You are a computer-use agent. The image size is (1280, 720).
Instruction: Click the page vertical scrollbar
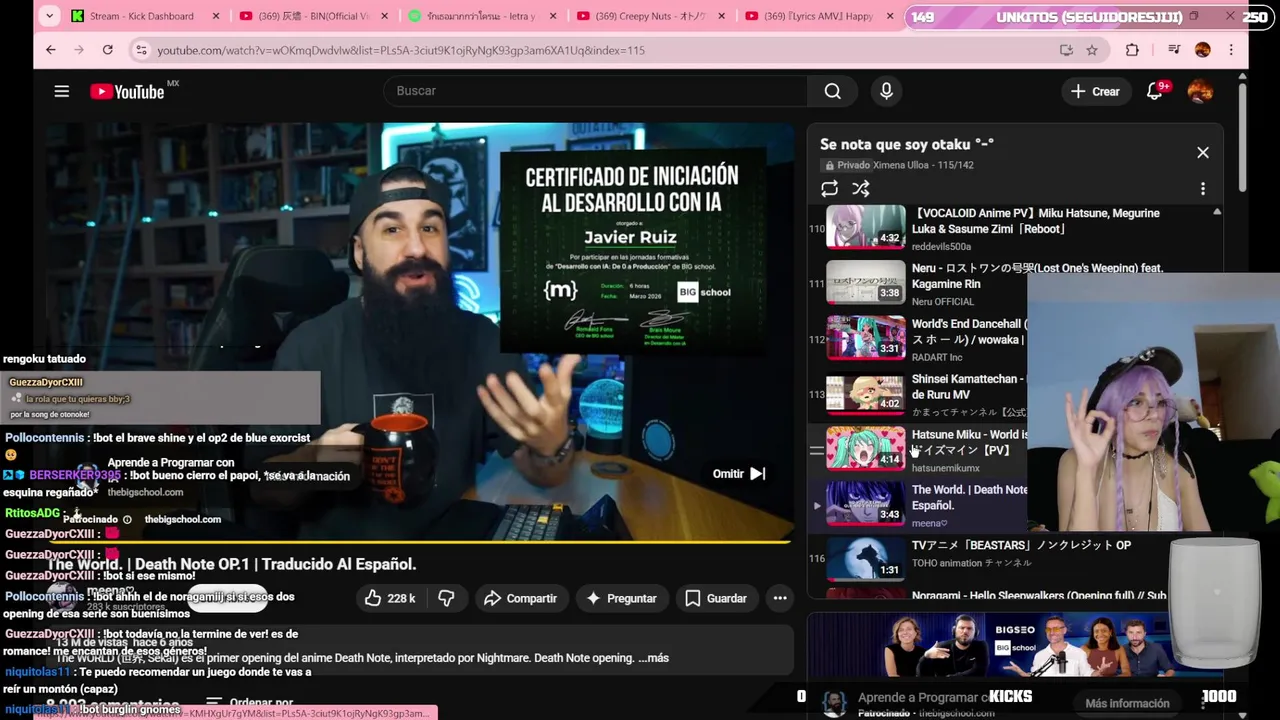[x=1242, y=140]
